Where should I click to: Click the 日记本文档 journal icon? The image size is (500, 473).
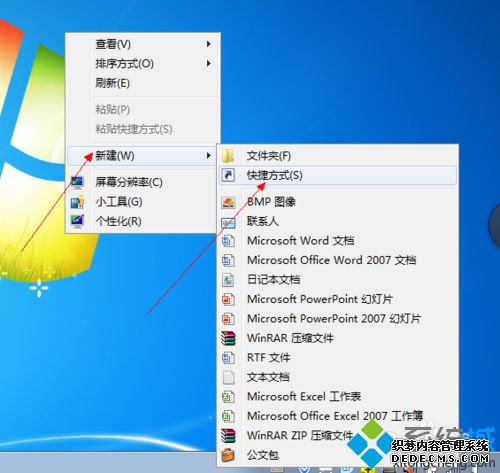pyautogui.click(x=228, y=280)
